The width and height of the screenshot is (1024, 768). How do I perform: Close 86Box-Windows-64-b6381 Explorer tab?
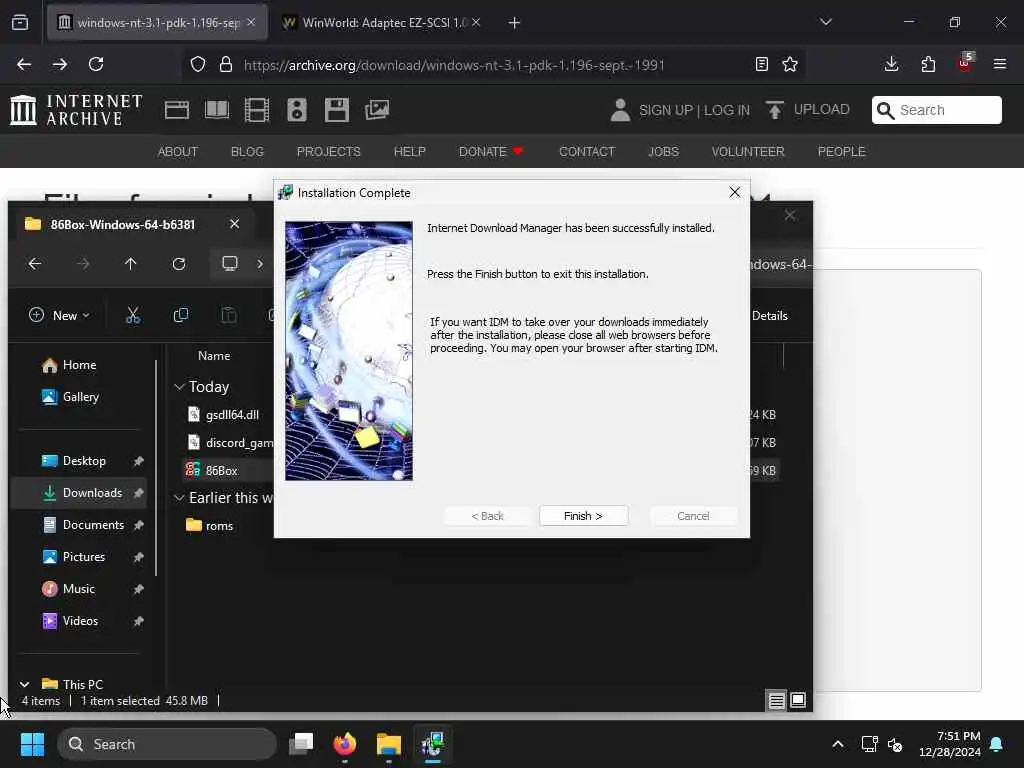(234, 224)
